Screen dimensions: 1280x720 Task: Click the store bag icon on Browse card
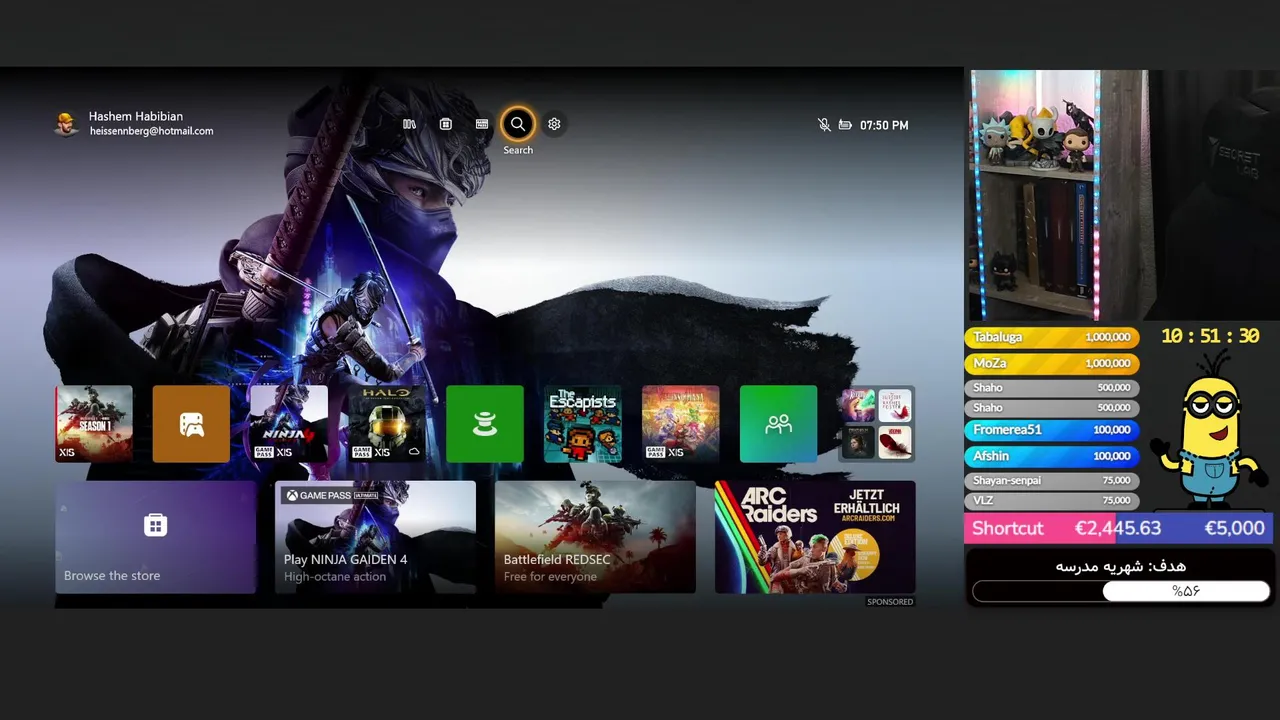point(155,525)
